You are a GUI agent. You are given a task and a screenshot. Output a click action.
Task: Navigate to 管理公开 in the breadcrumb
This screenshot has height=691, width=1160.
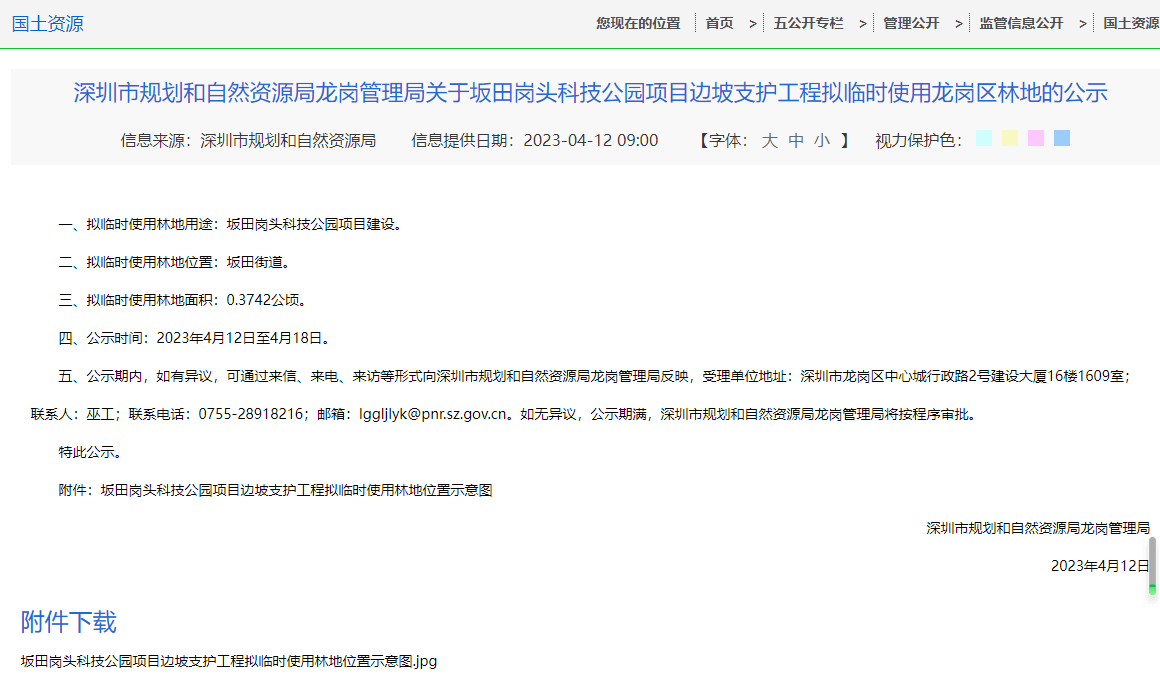pyautogui.click(x=911, y=23)
